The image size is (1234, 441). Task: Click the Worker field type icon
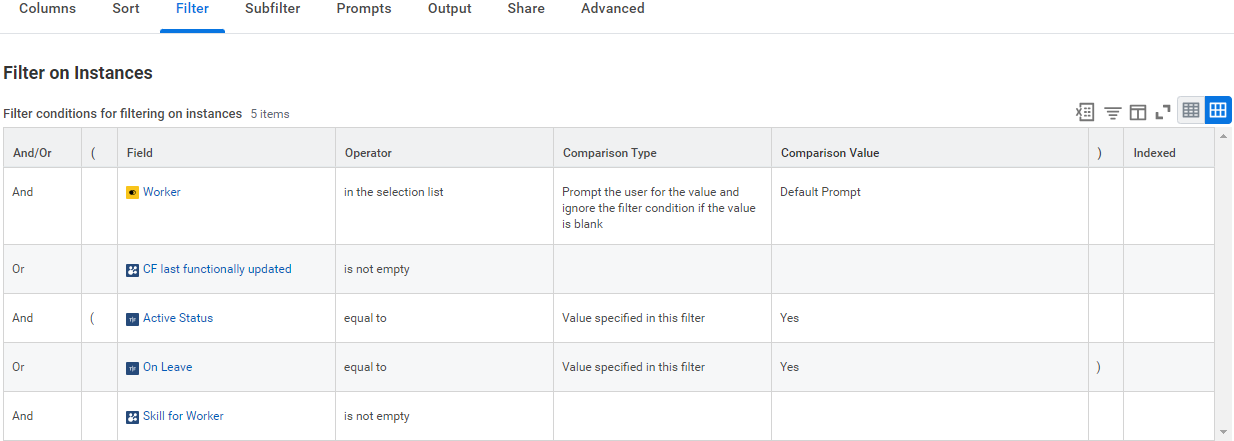click(132, 192)
